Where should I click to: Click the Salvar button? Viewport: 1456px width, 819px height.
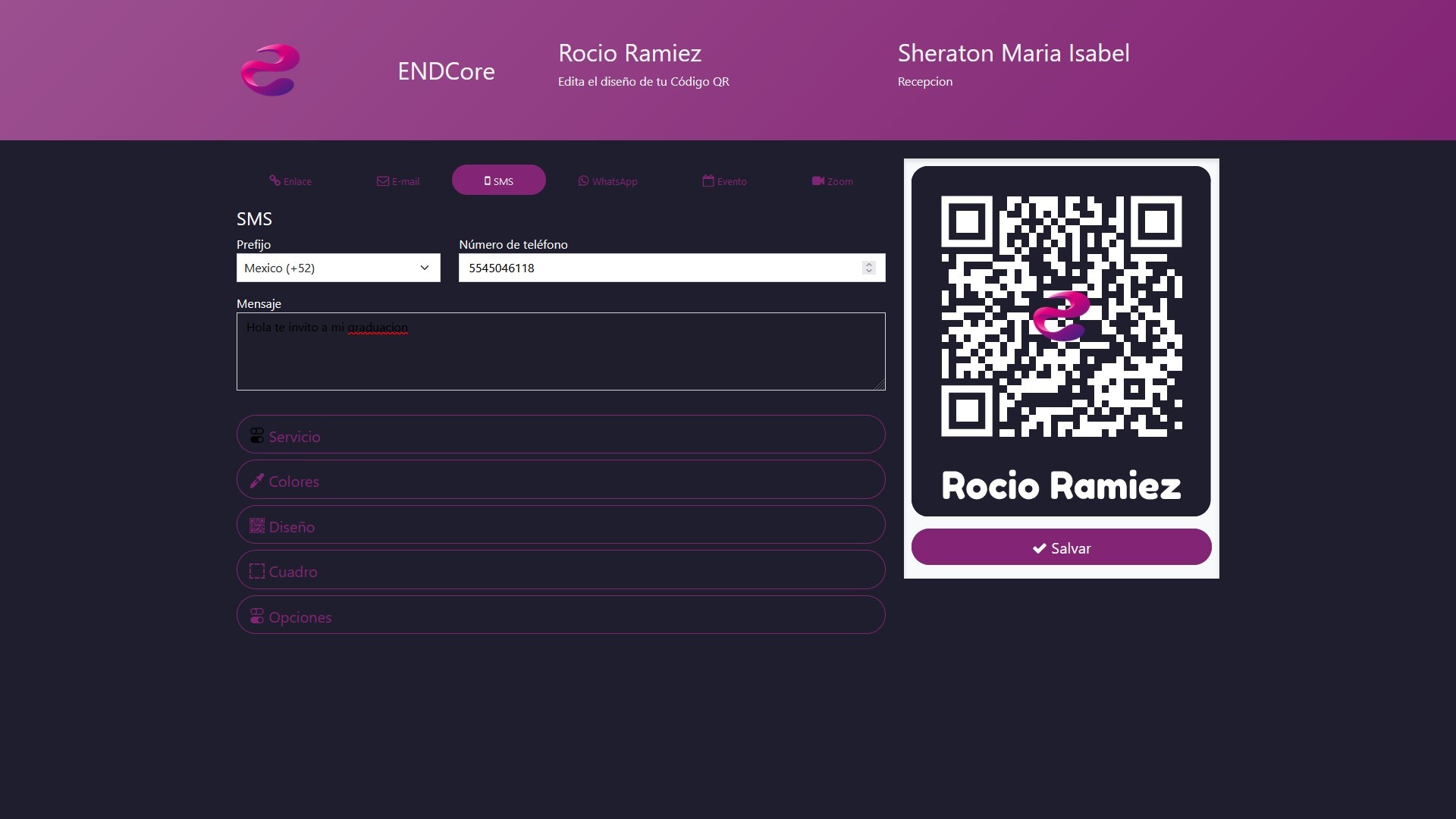(x=1062, y=547)
